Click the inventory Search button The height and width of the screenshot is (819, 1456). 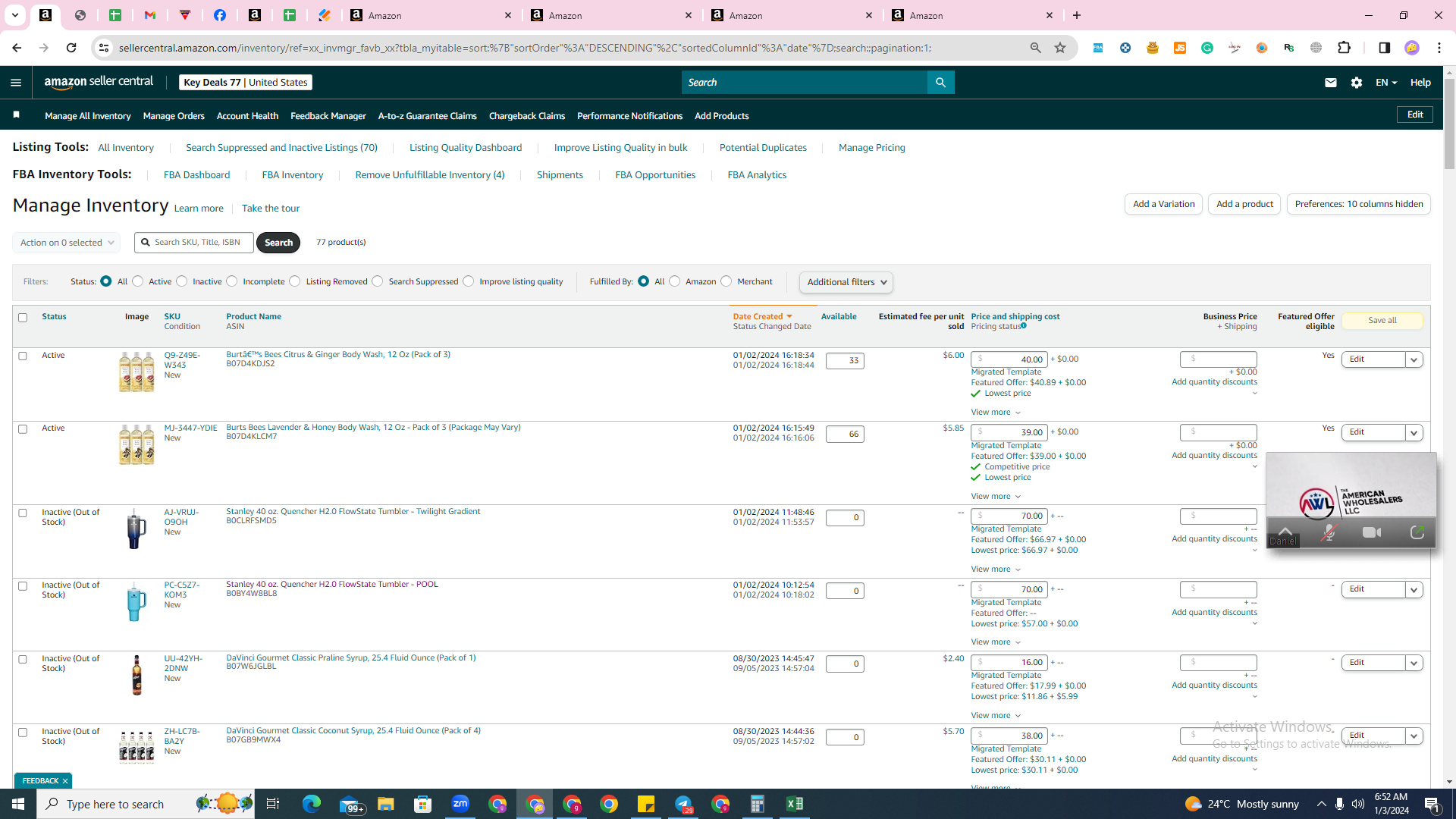coord(278,243)
